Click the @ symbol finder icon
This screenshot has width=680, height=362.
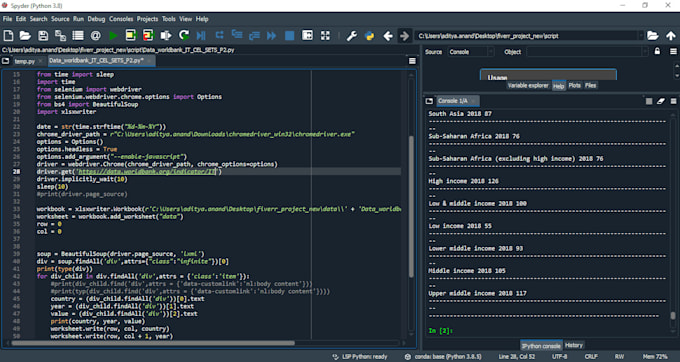[x=96, y=36]
